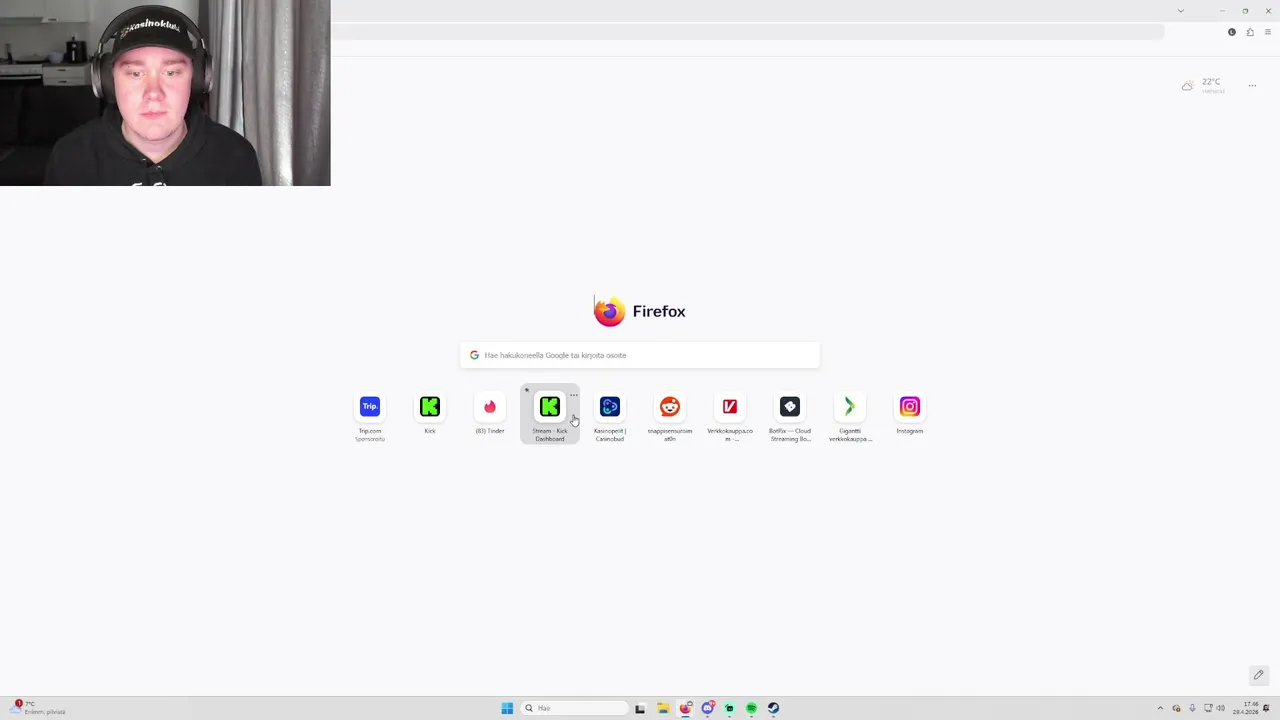
Task: Click the Google search box on the new tab
Action: tap(640, 355)
